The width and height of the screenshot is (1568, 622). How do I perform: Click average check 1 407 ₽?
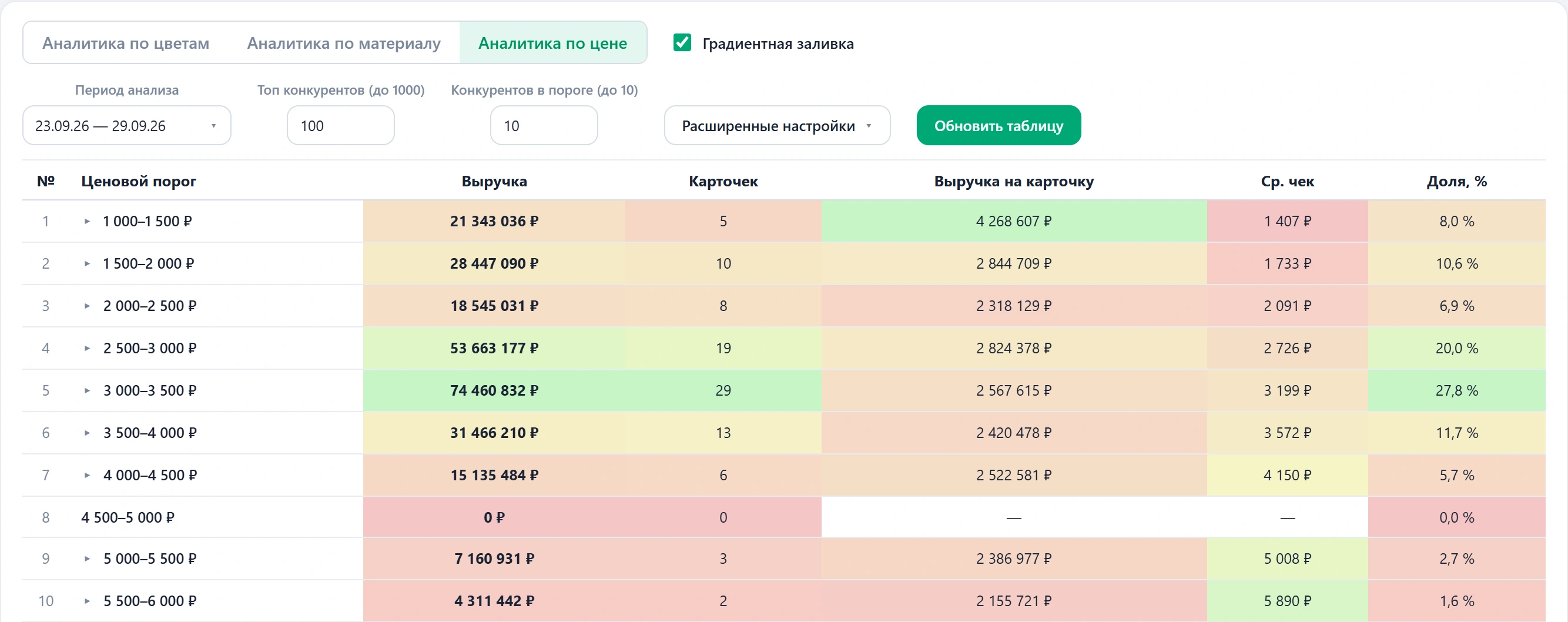tap(1288, 222)
